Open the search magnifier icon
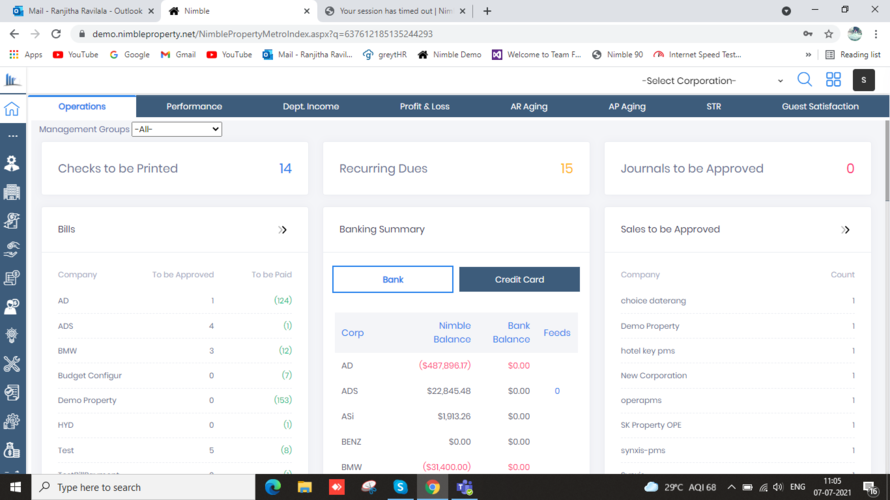The width and height of the screenshot is (890, 500). [x=804, y=80]
